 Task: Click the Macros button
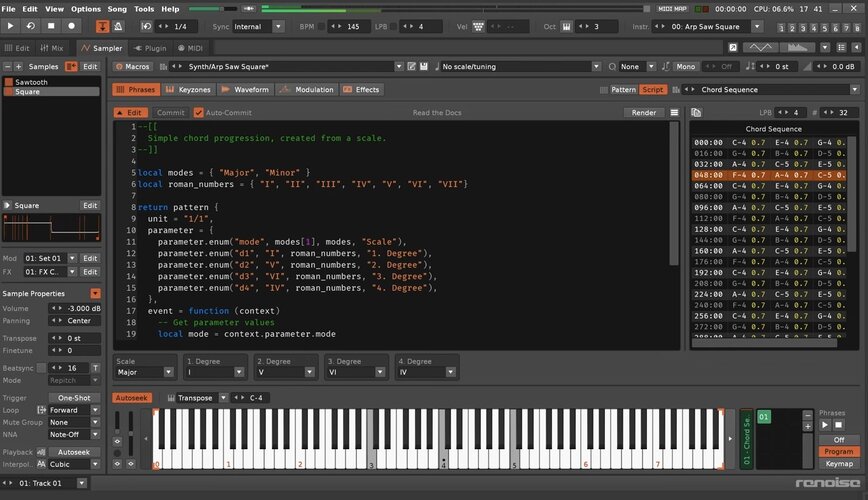(133, 66)
